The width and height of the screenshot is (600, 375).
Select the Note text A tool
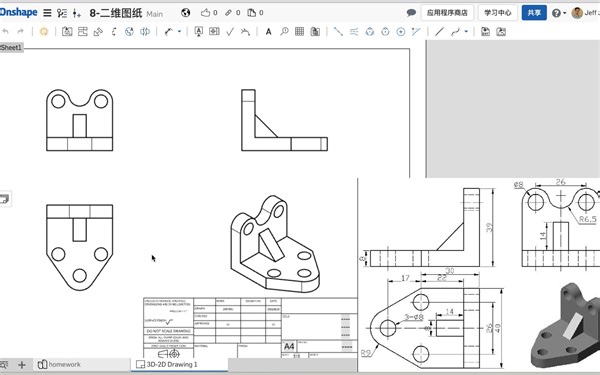(x=269, y=32)
